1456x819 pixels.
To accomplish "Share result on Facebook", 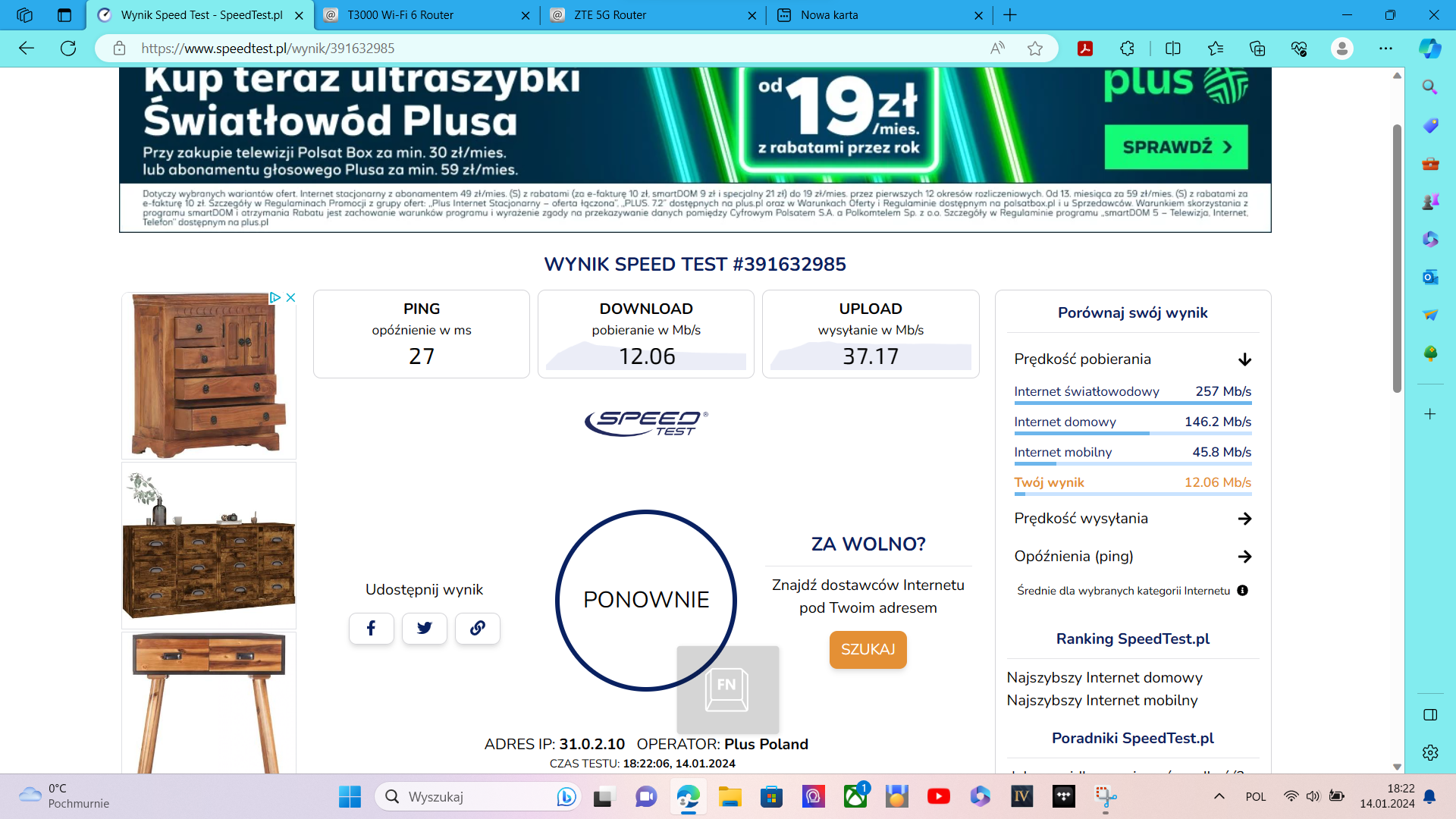I will [371, 628].
